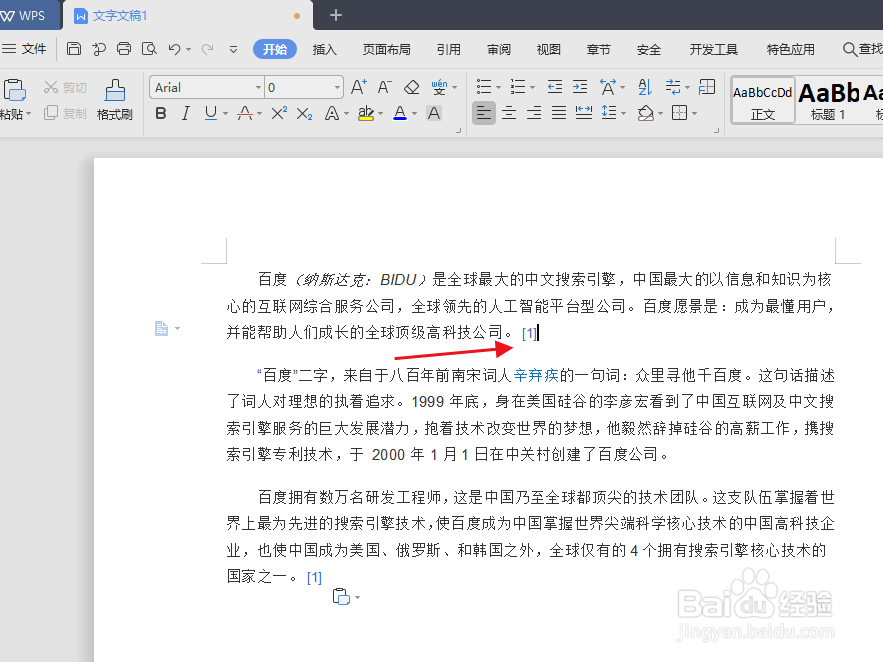Open the font size dropdown

coord(337,87)
